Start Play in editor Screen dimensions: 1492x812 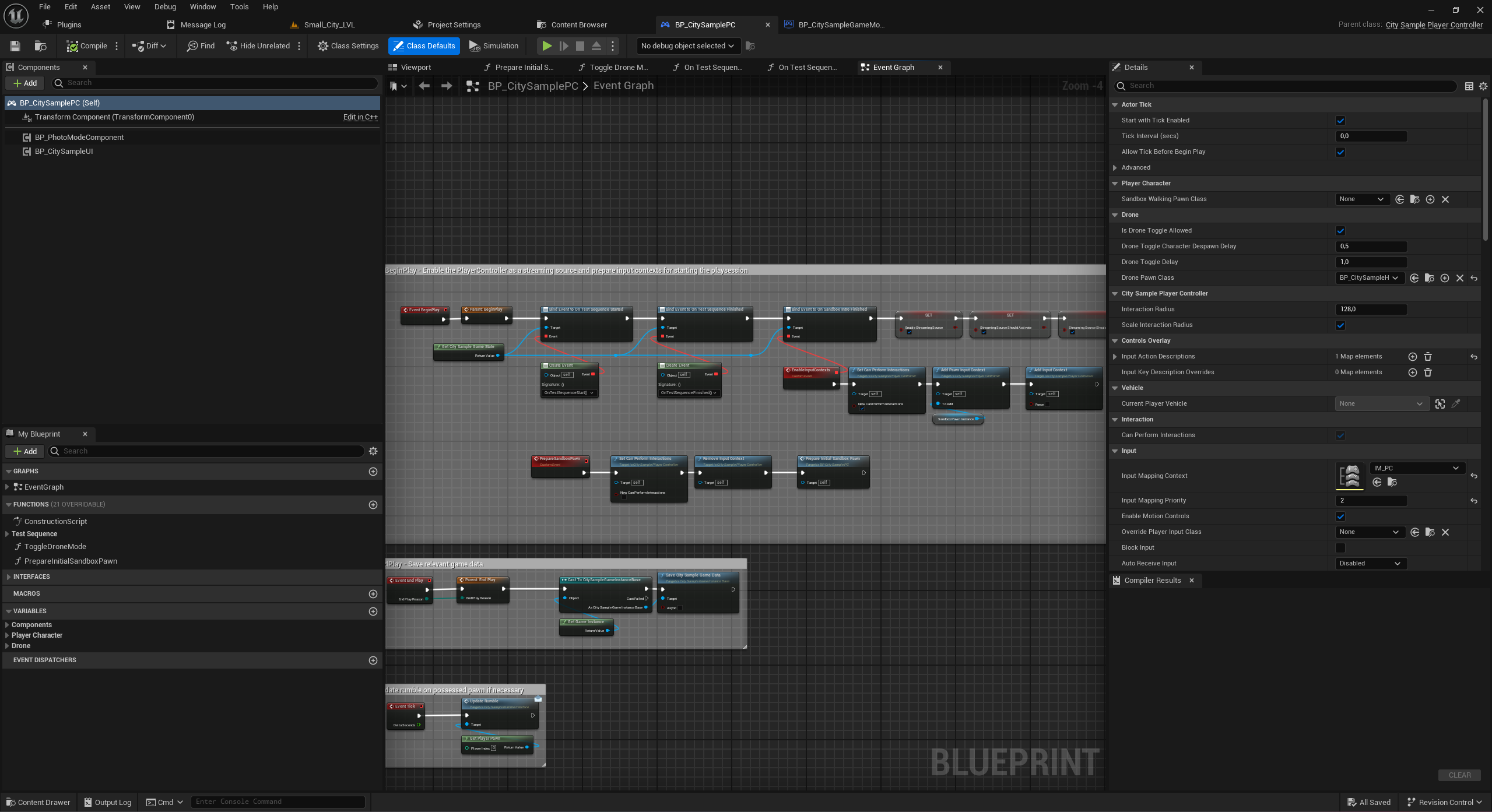pyautogui.click(x=547, y=46)
